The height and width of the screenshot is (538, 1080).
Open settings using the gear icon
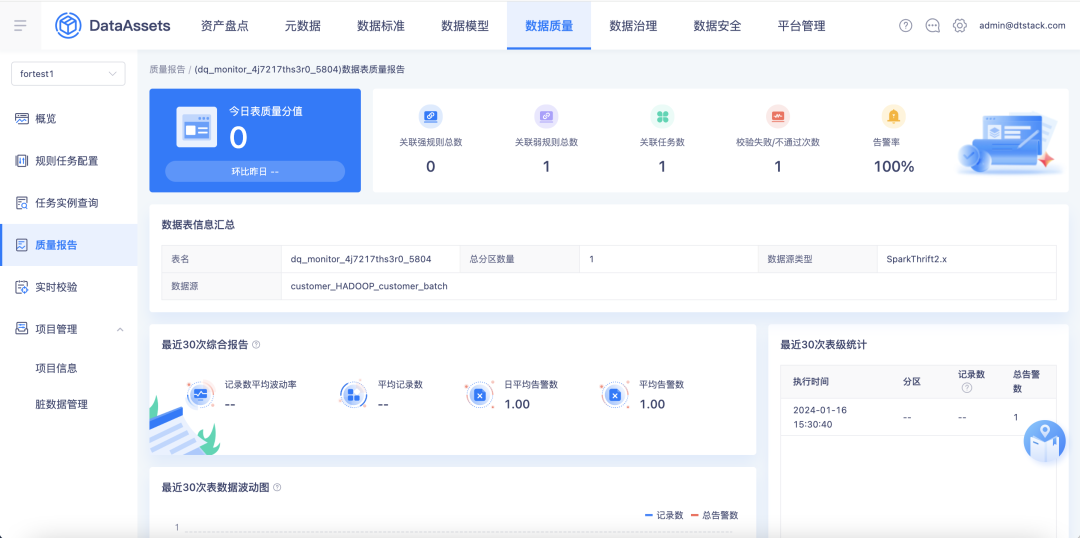[960, 26]
